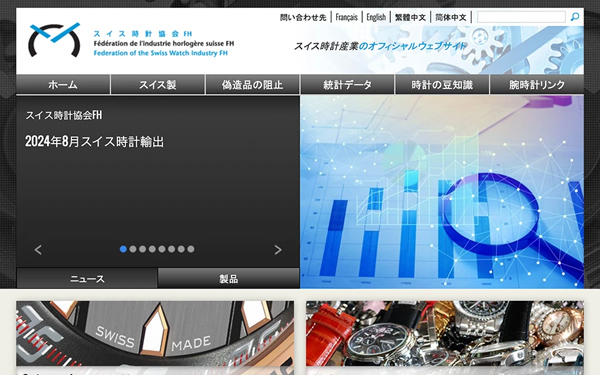Open the 問い合わせ先 contact link
The width and height of the screenshot is (600, 375).
click(303, 17)
